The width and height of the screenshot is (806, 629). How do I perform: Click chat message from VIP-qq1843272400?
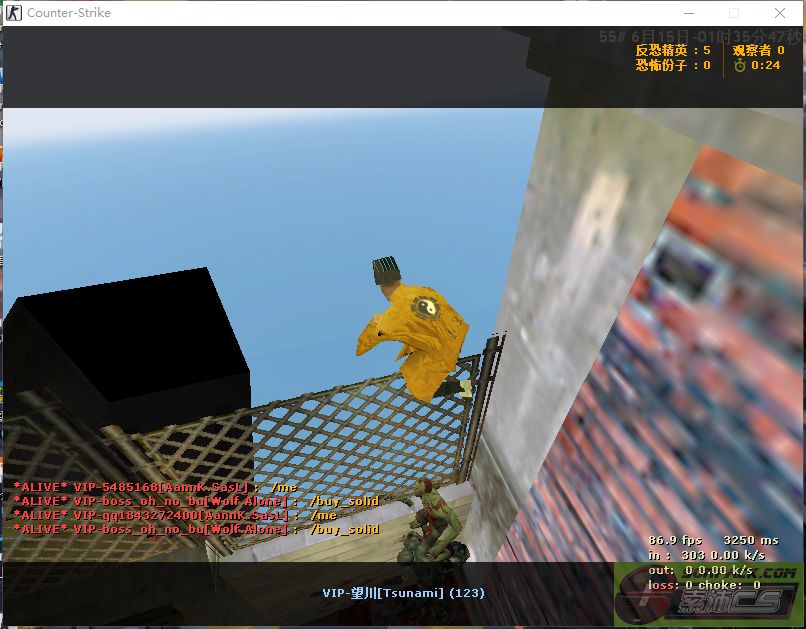tap(175, 515)
